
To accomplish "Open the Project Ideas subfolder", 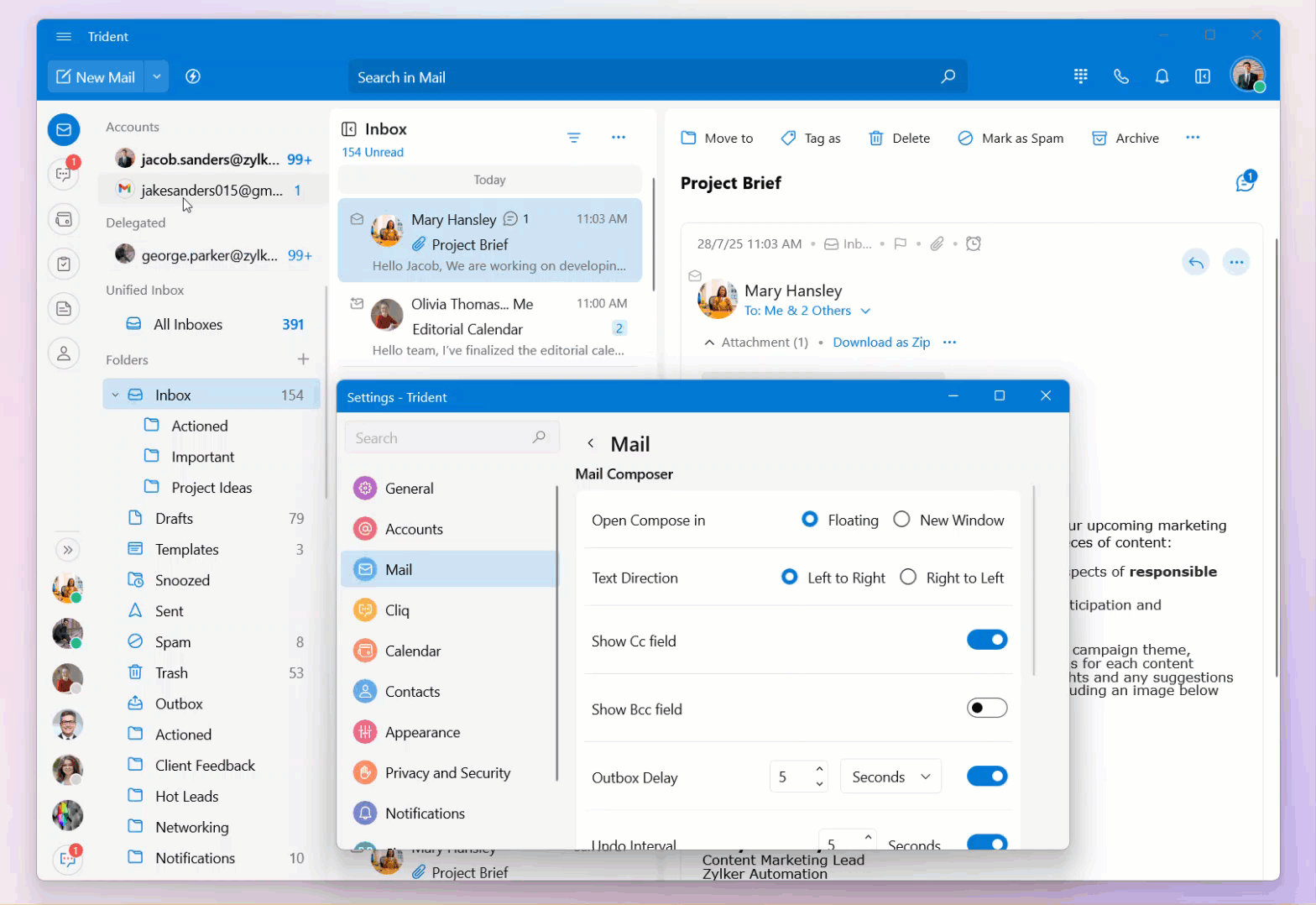I will (x=211, y=488).
